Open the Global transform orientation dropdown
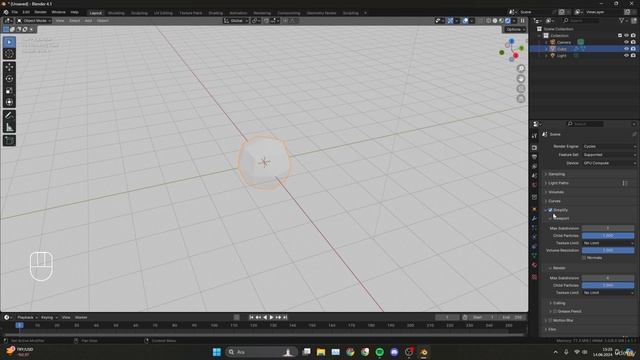 click(236, 20)
